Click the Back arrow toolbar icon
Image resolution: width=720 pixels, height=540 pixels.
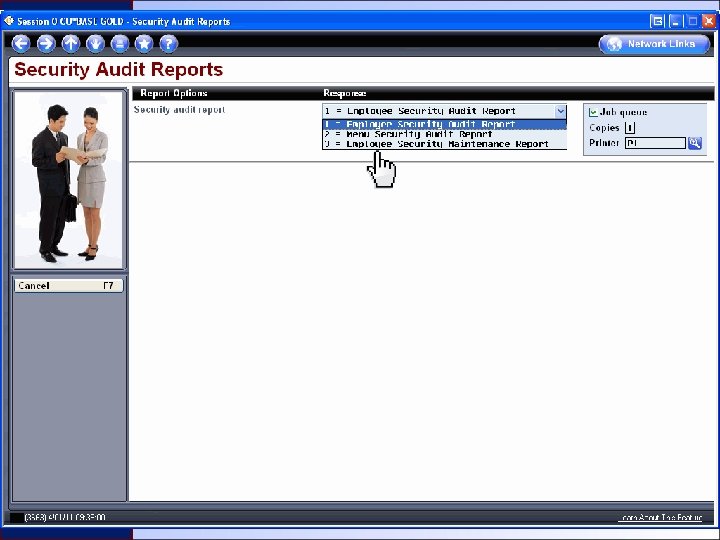[x=21, y=44]
